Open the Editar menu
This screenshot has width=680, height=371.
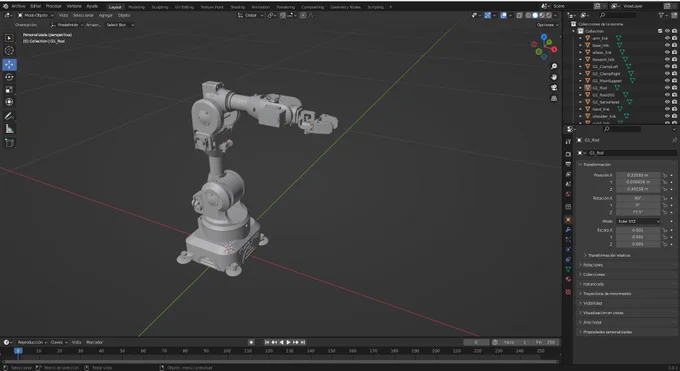(x=36, y=6)
